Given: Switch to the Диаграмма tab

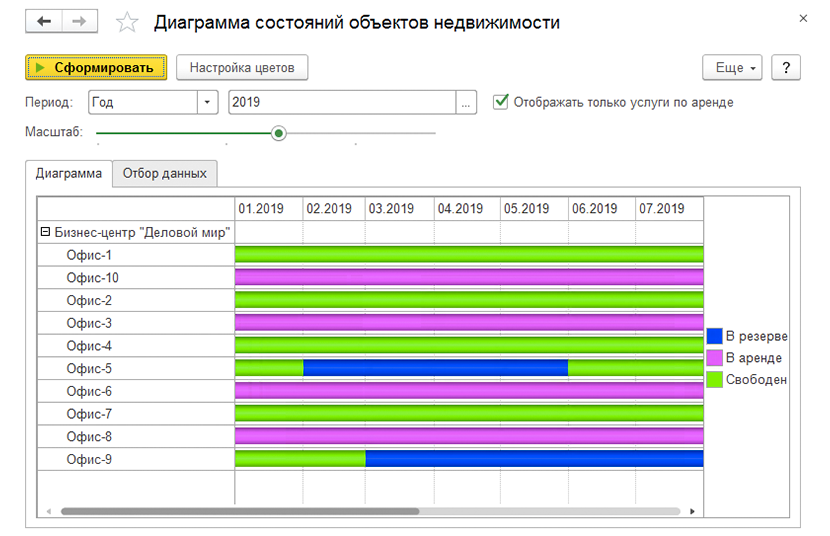Looking at the screenshot, I should point(69,174).
